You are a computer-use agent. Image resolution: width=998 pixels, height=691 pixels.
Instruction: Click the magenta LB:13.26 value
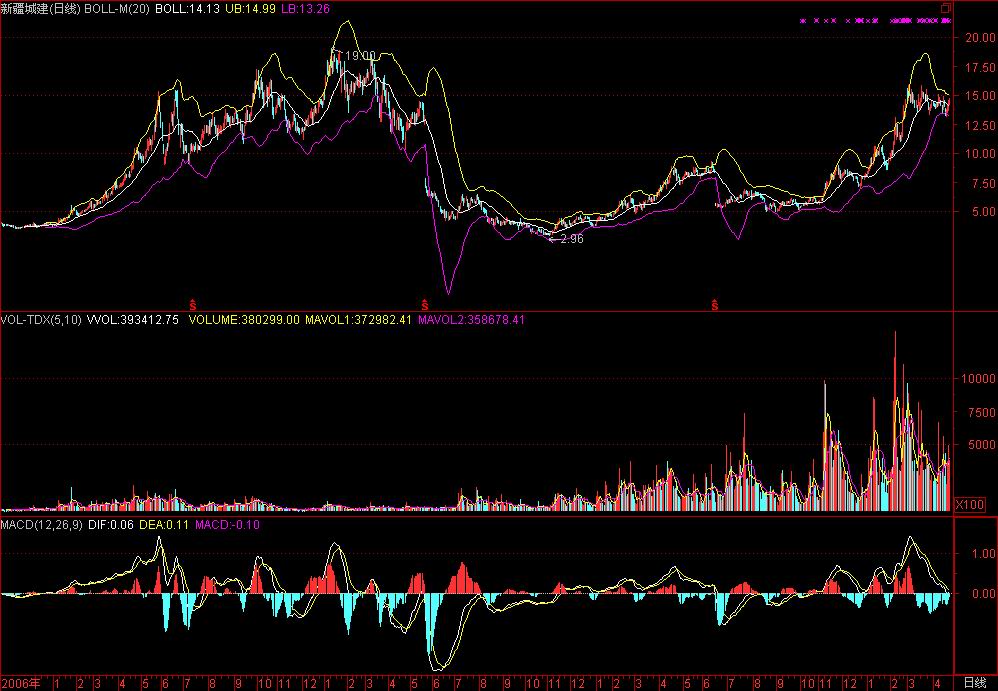305,10
